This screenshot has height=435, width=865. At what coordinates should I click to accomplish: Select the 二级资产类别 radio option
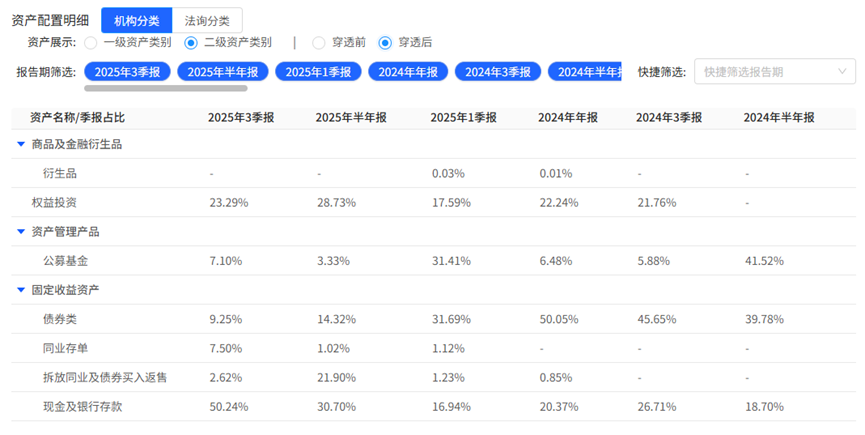tap(191, 43)
